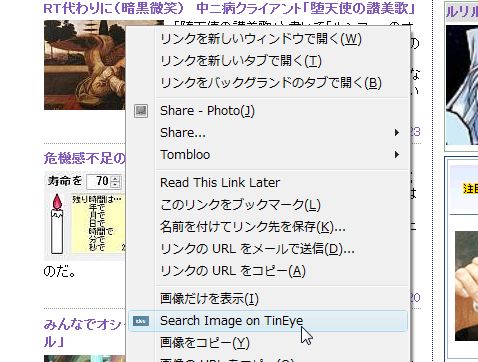Click the TinEye search icon
The height and width of the screenshot is (362, 478).
coord(141,321)
